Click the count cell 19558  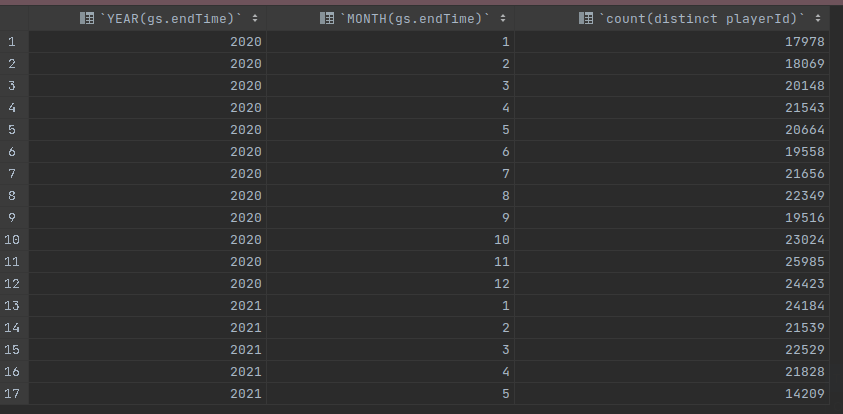(672, 152)
